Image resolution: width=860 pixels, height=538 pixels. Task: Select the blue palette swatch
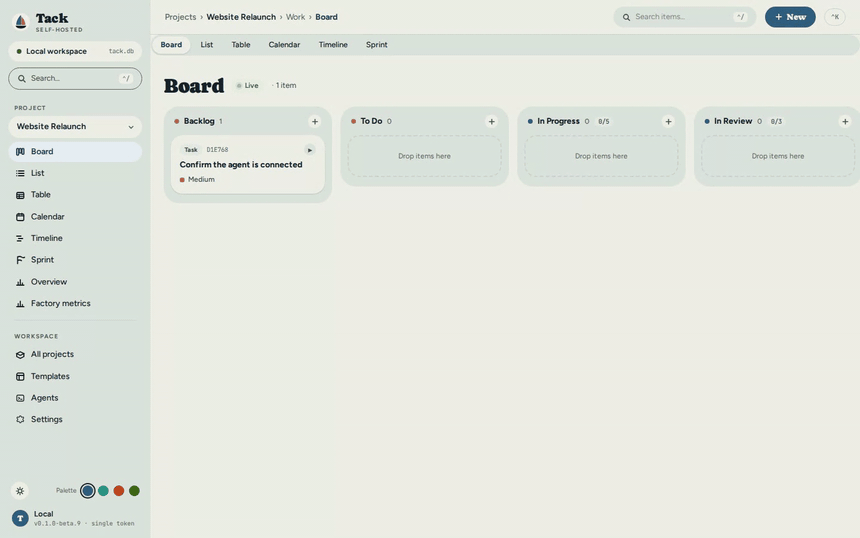(x=88, y=491)
